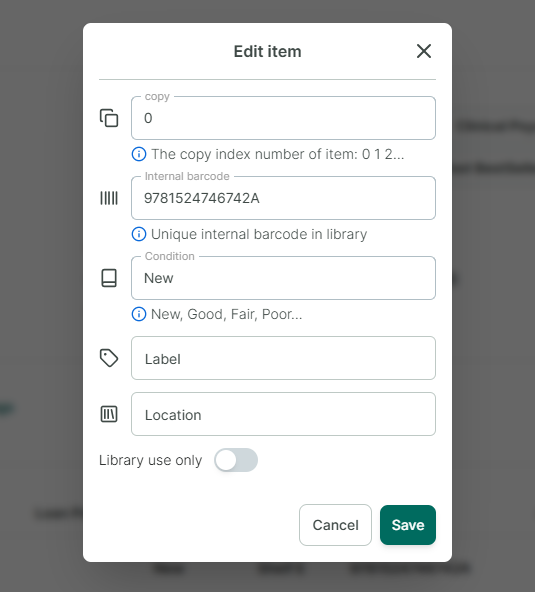Click info icon for condition hint
Viewport: 535px width, 592px height.
139,314
